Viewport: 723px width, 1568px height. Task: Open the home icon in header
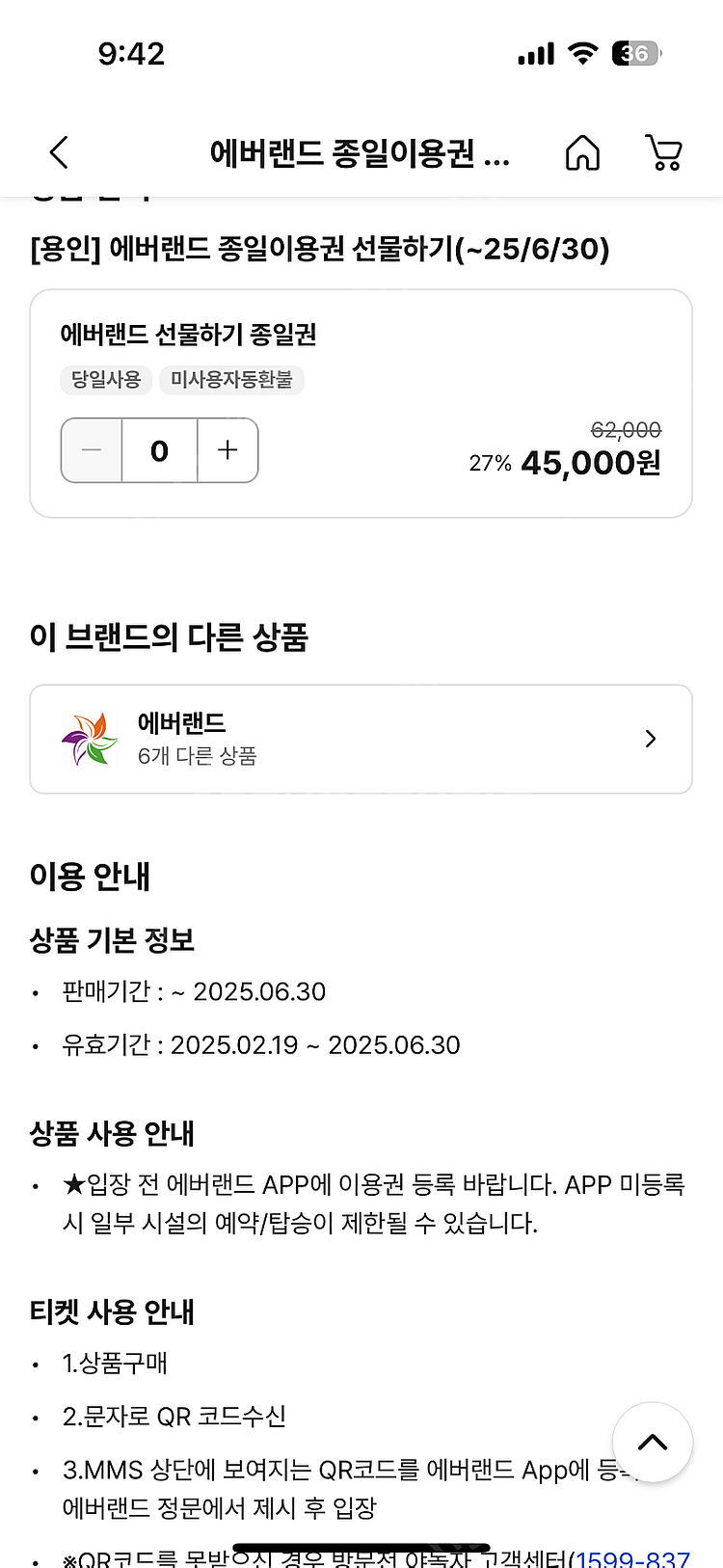point(582,152)
